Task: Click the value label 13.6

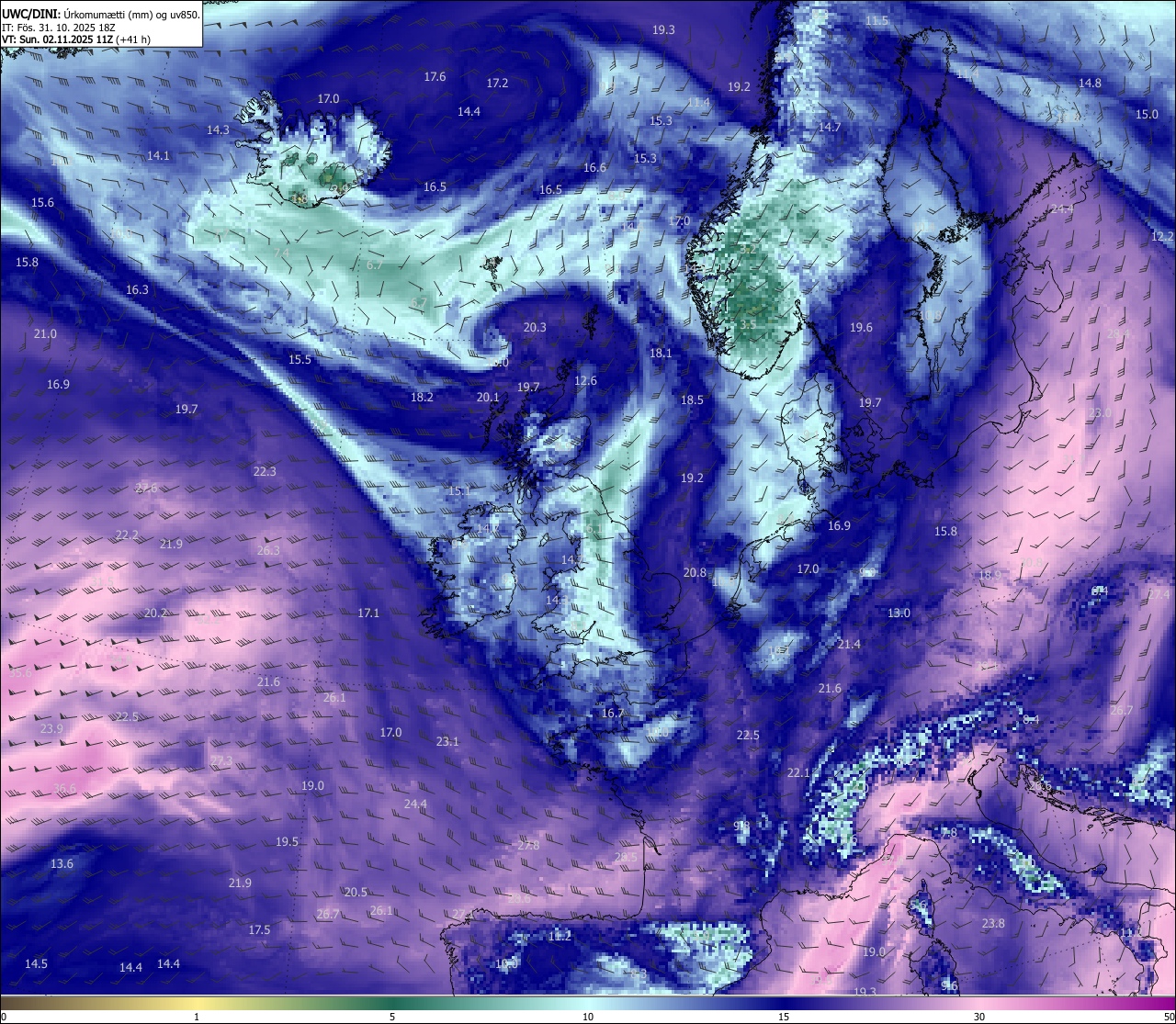Action: [62, 863]
